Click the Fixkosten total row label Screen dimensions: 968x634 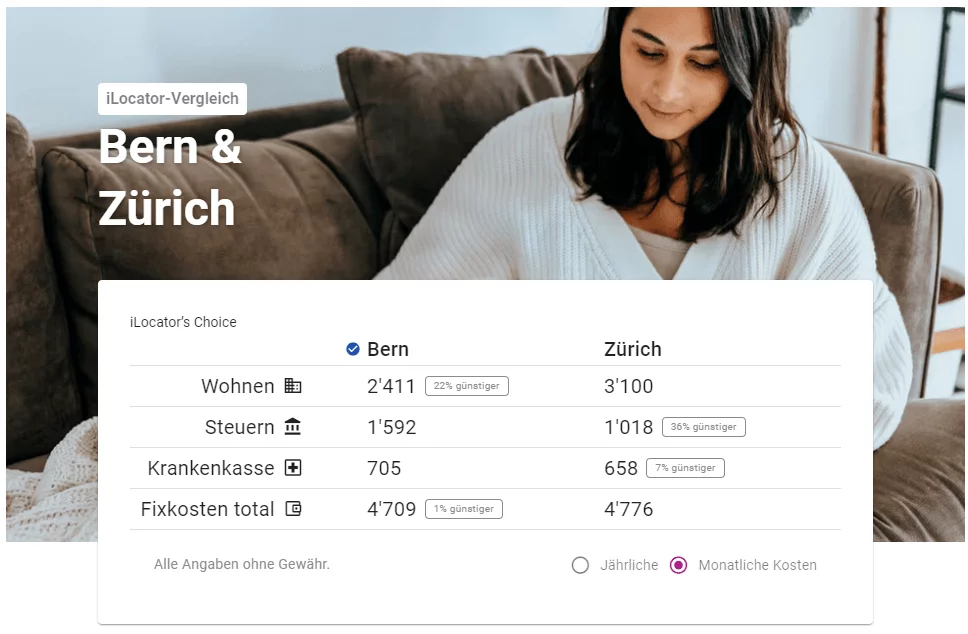coord(207,509)
